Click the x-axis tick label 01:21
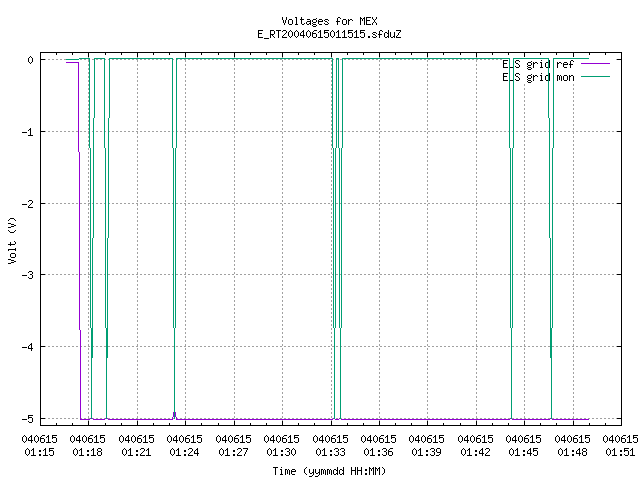Image resolution: width=640 pixels, height=480 pixels. [136, 452]
